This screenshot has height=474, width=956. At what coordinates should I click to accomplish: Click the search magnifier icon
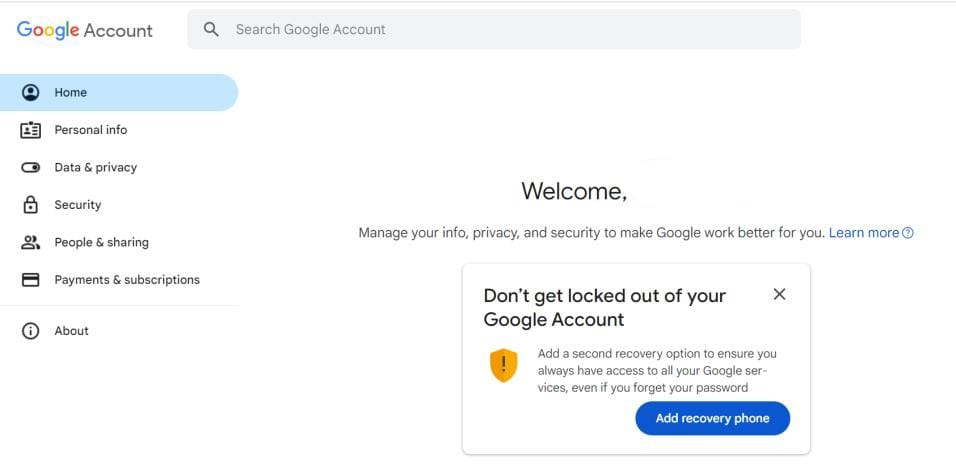coord(211,29)
